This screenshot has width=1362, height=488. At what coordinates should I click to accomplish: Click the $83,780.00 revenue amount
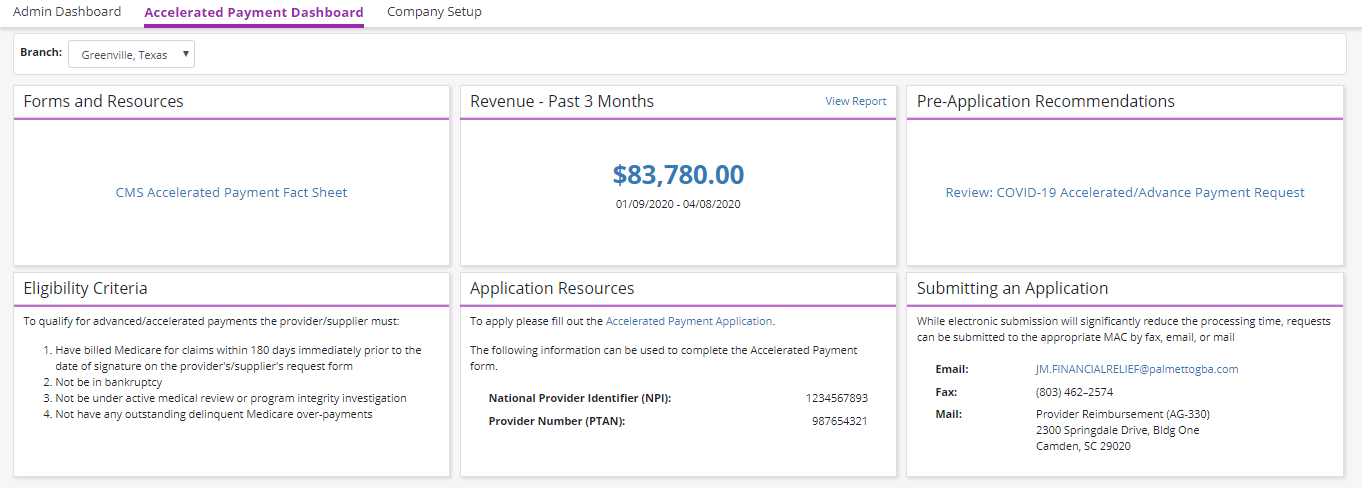[x=678, y=175]
